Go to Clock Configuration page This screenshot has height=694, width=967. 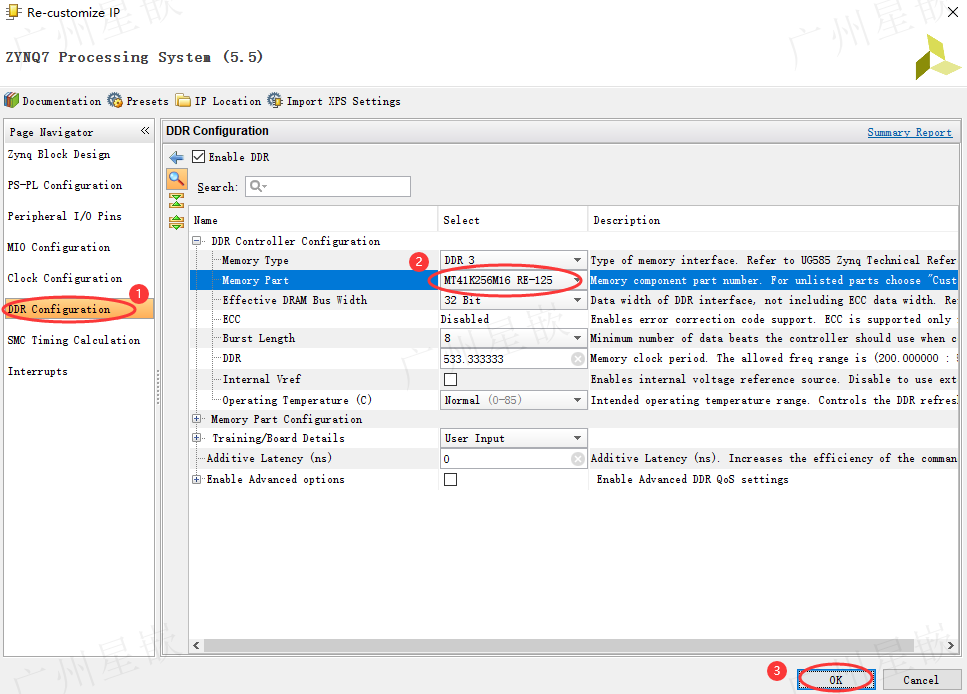[x=65, y=278]
